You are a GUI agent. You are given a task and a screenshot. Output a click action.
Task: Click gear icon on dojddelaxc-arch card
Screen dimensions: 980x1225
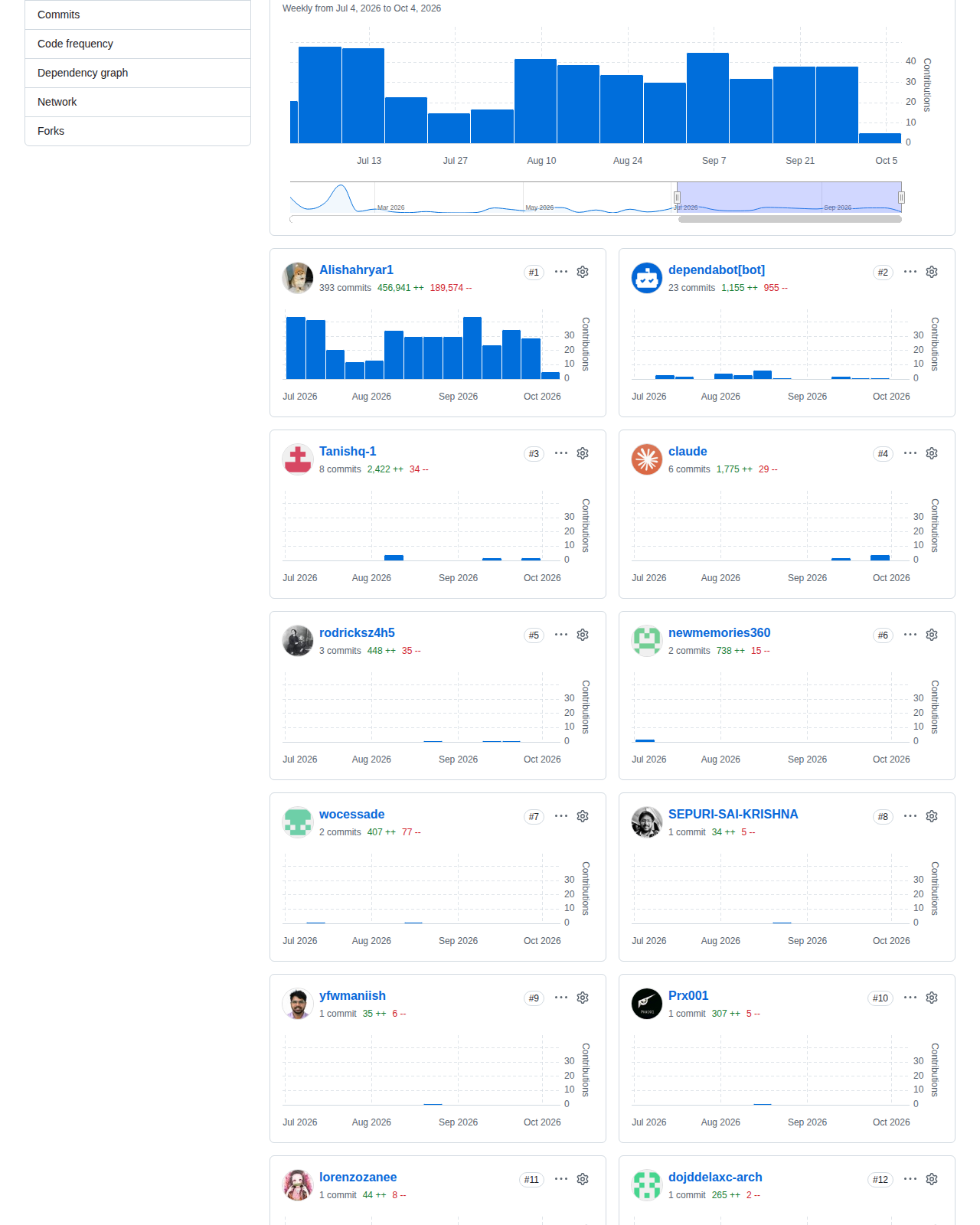click(x=932, y=1179)
